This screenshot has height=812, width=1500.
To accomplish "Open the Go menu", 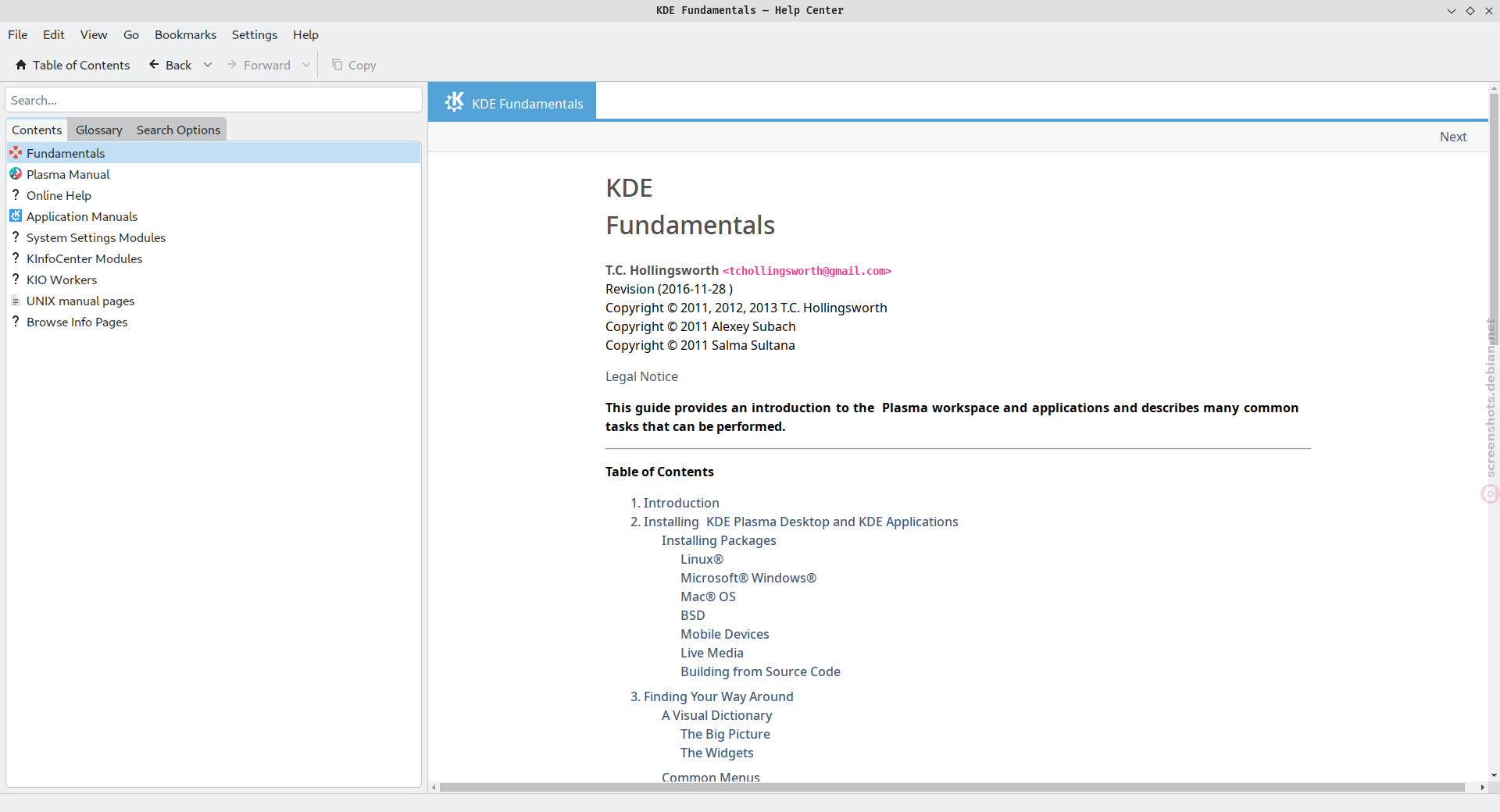I will [x=131, y=34].
